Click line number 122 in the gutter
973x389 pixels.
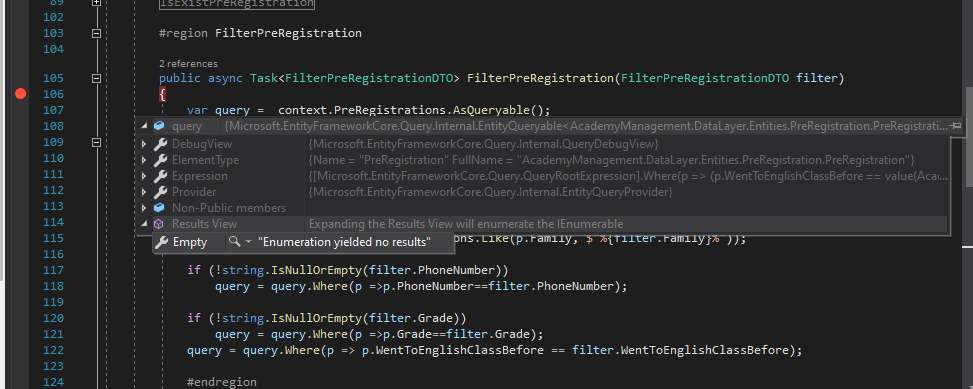53,351
